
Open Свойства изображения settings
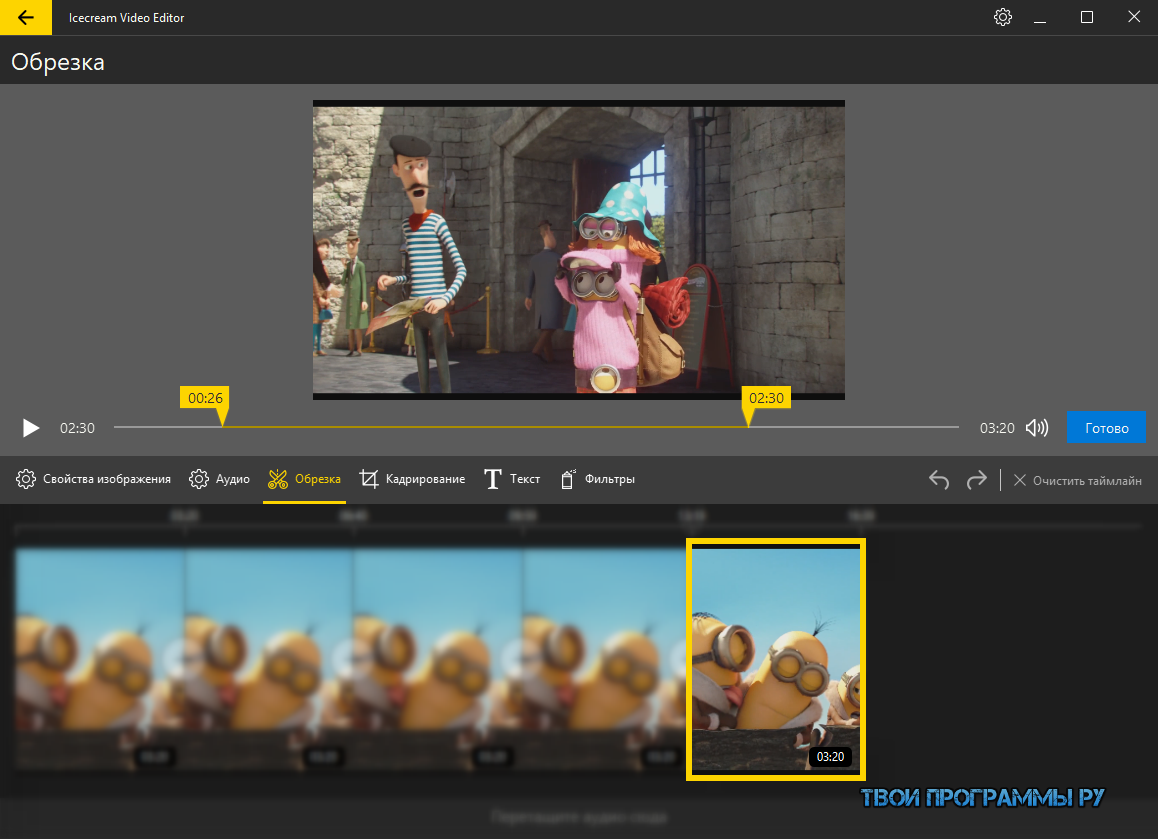click(x=93, y=479)
